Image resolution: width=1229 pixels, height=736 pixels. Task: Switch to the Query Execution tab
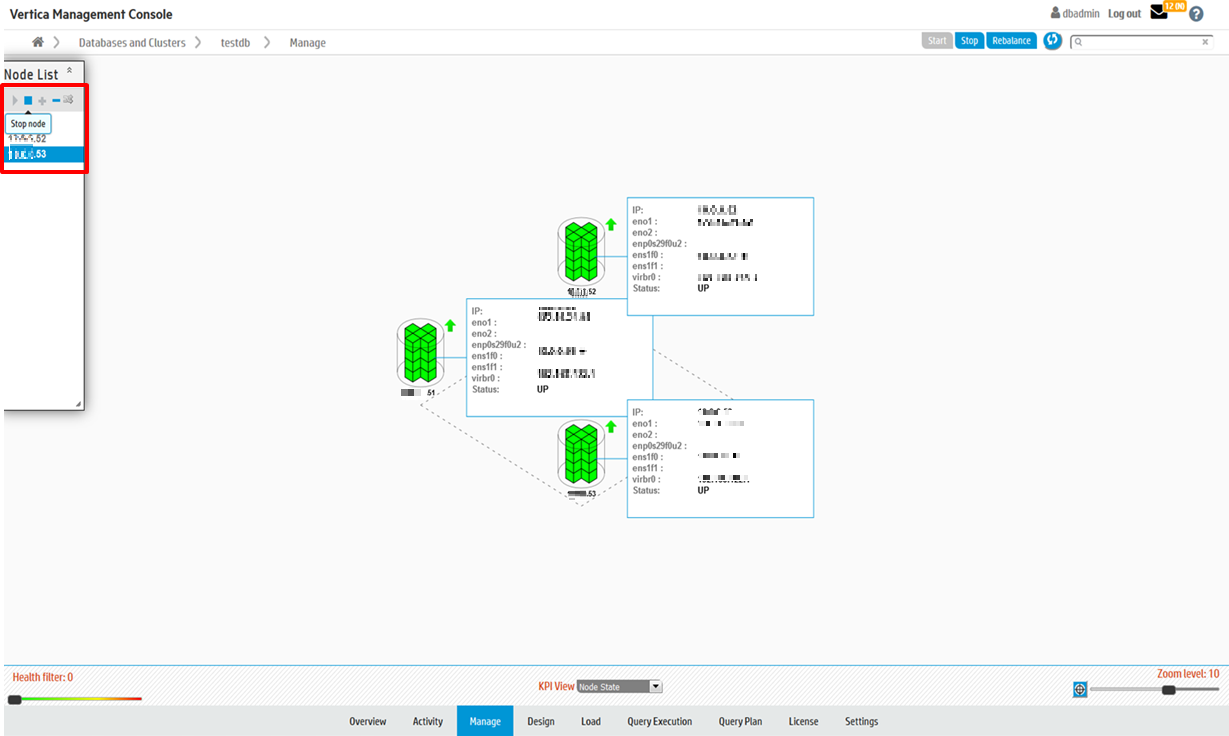tap(659, 721)
